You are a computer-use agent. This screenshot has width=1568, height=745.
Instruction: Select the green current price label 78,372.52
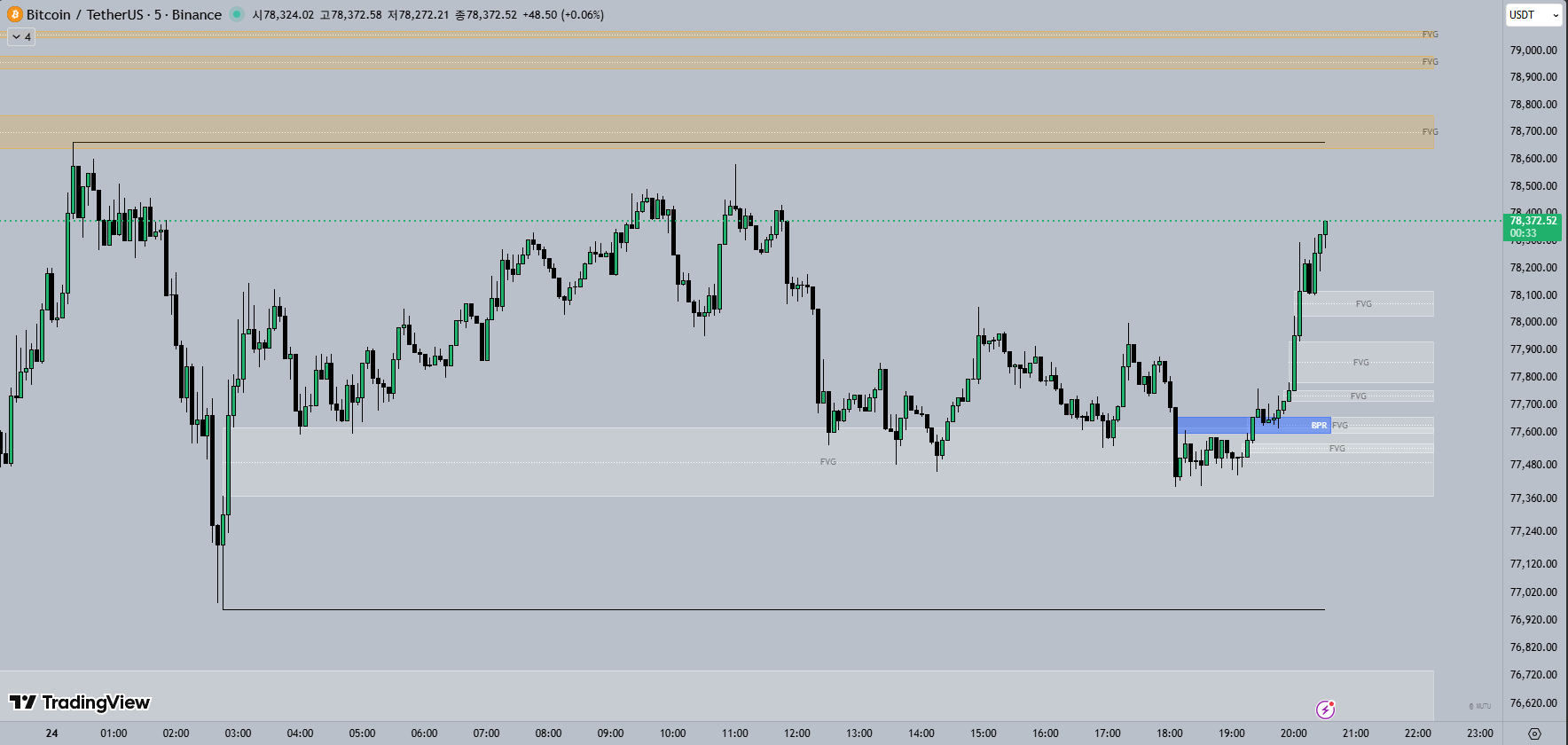1533,227
